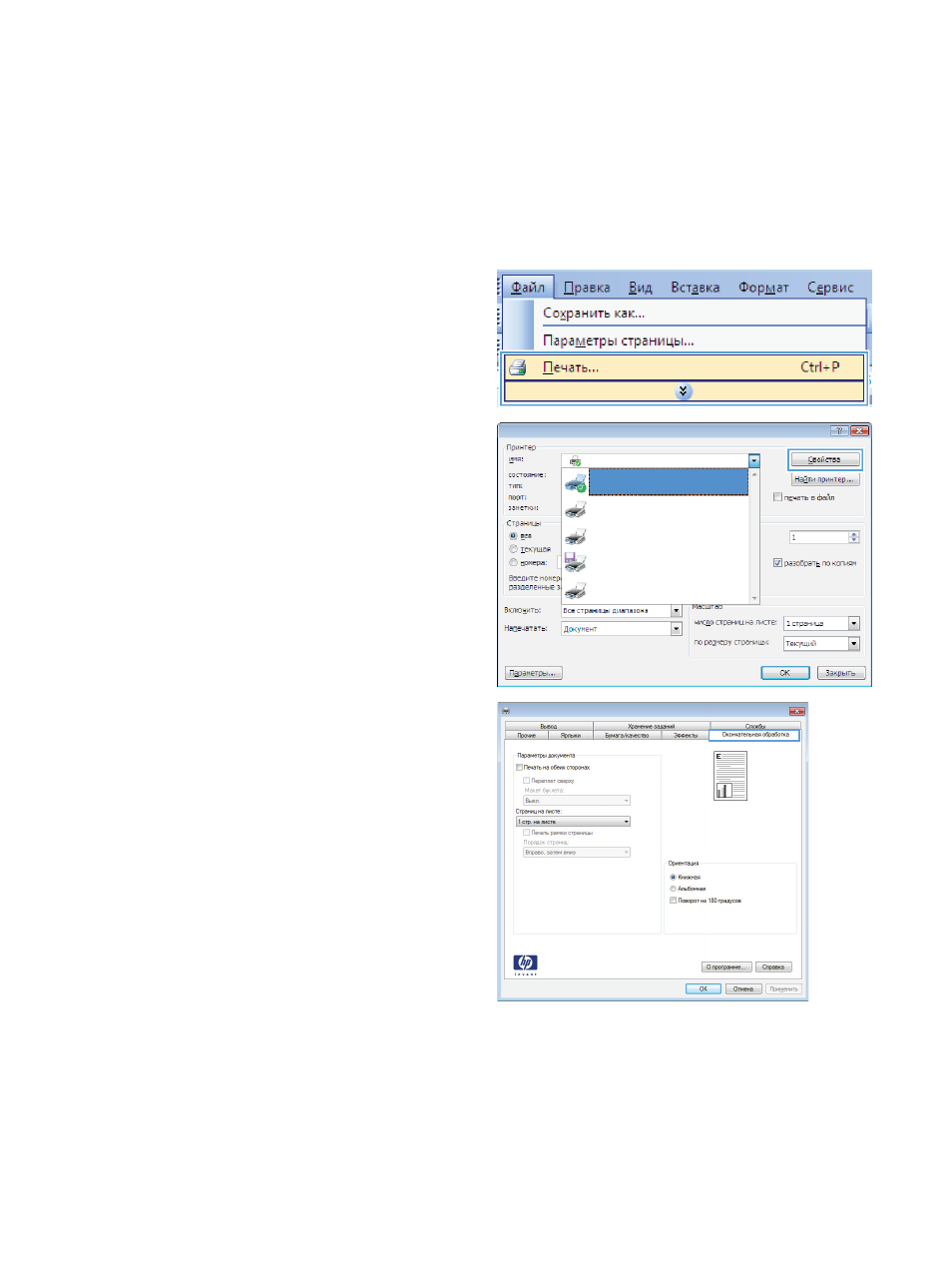This screenshot has width=952, height=1268.
Task: Toggle разобрать по копиям checkbox
Action: pos(778,563)
